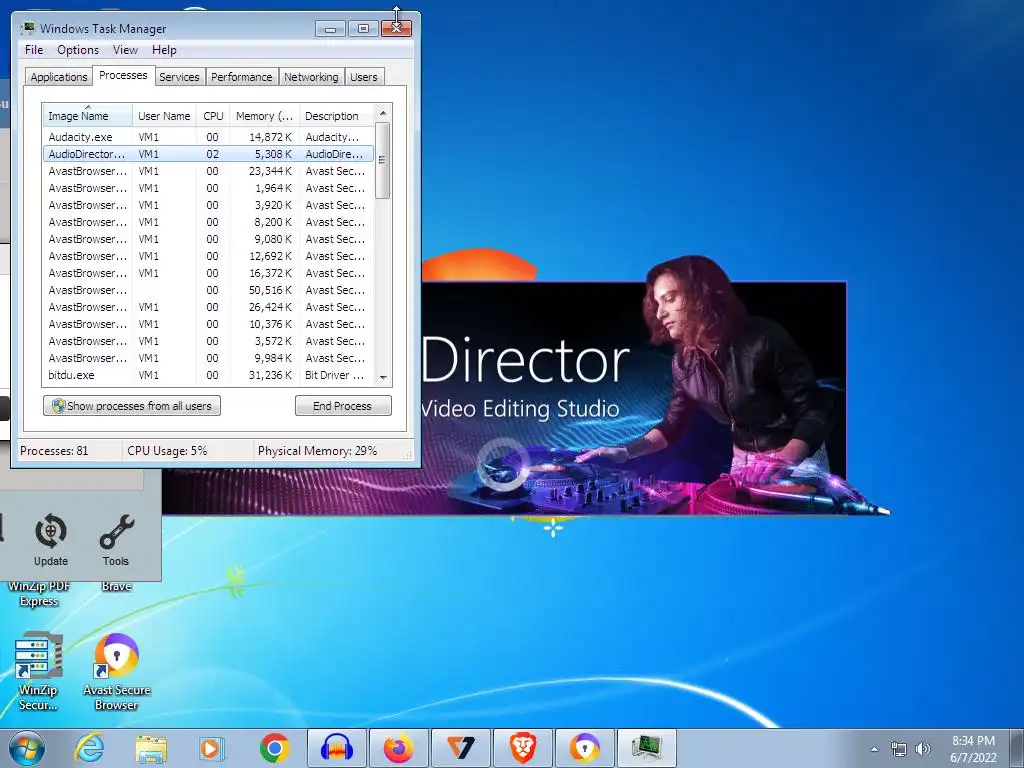
Task: Click the scrollbar up arrow in process list
Action: tap(383, 113)
